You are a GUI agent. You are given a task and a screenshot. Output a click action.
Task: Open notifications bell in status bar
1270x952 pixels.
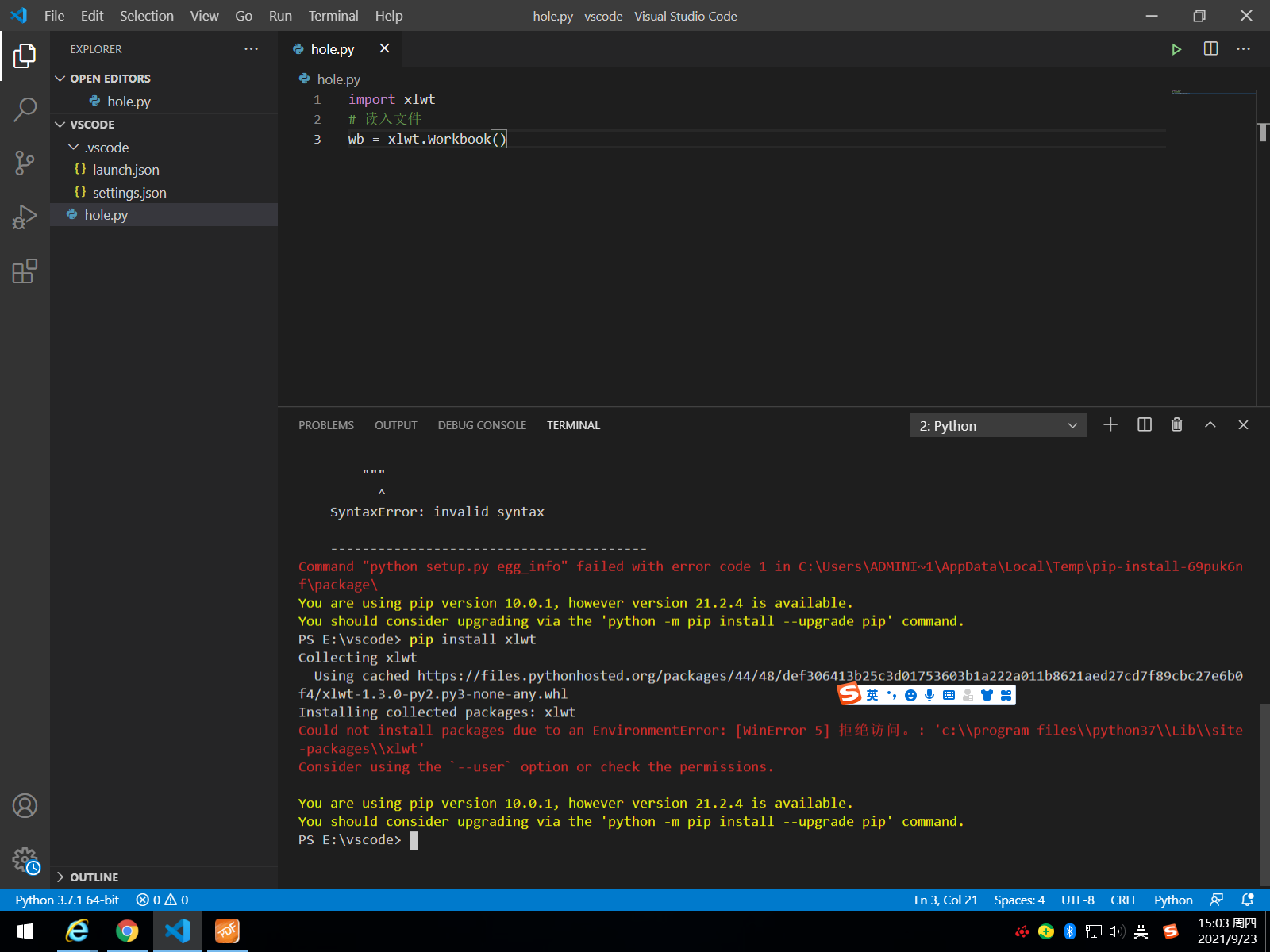coord(1248,900)
